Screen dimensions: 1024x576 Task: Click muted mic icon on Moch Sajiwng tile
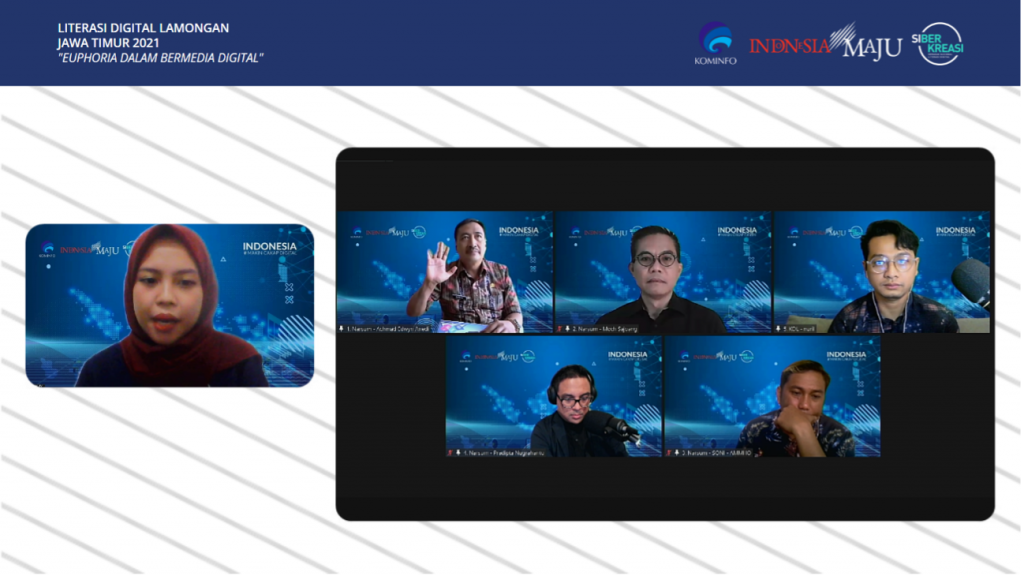click(x=560, y=328)
